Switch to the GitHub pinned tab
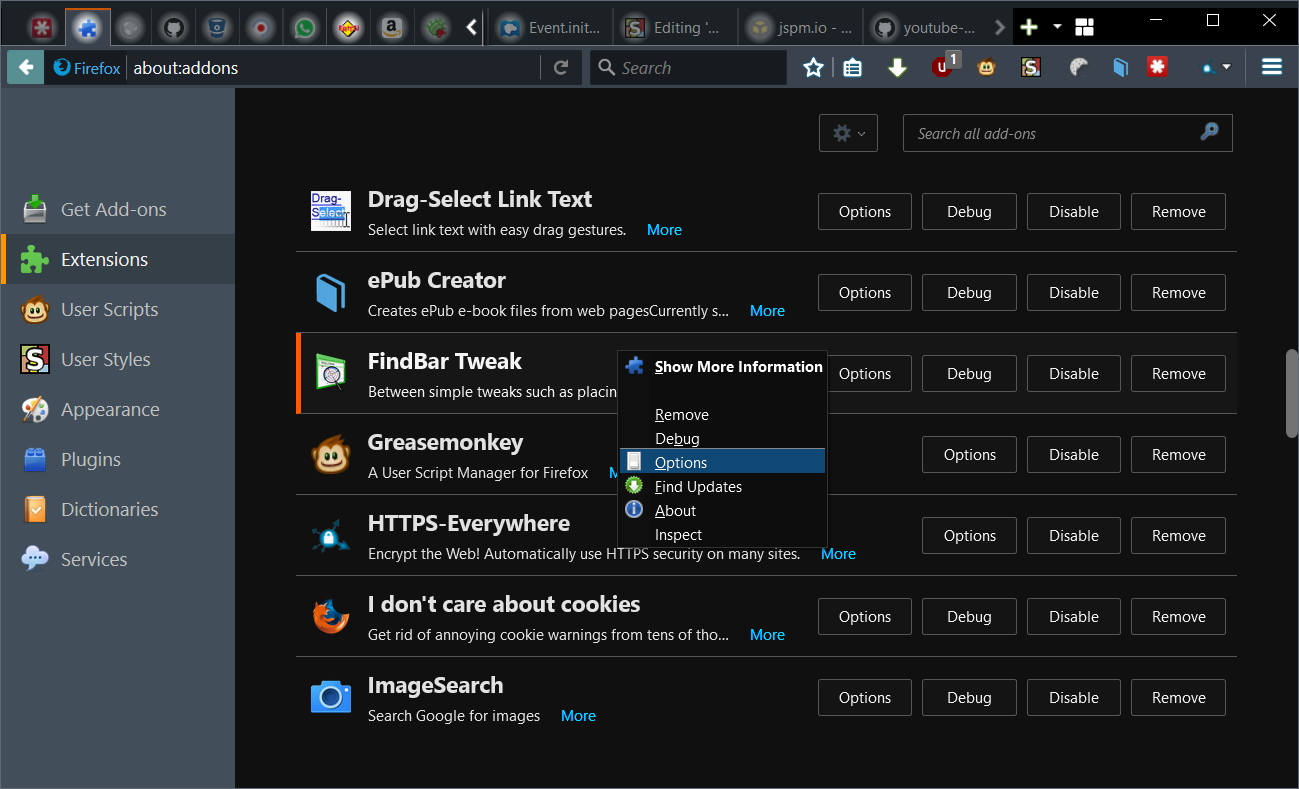The height and width of the screenshot is (789, 1299). (x=173, y=28)
